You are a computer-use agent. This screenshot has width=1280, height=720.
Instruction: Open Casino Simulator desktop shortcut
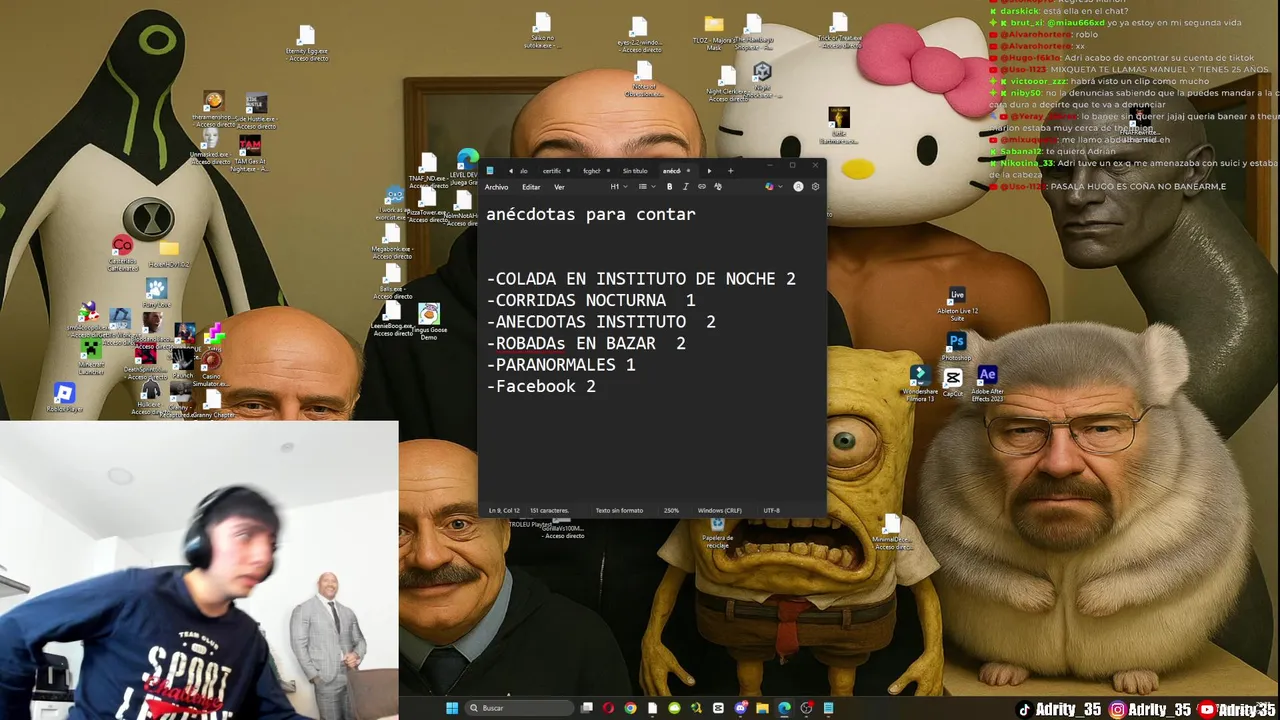click(212, 367)
